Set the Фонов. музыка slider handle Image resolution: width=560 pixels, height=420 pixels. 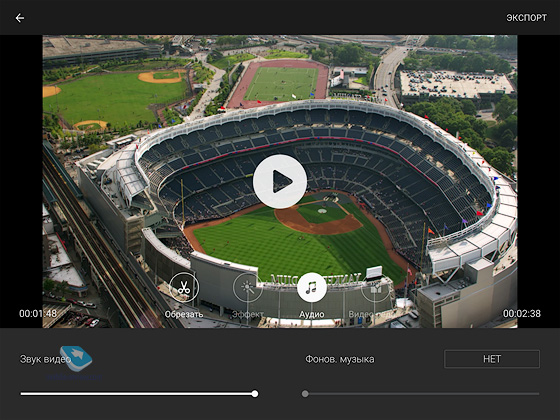coord(305,394)
